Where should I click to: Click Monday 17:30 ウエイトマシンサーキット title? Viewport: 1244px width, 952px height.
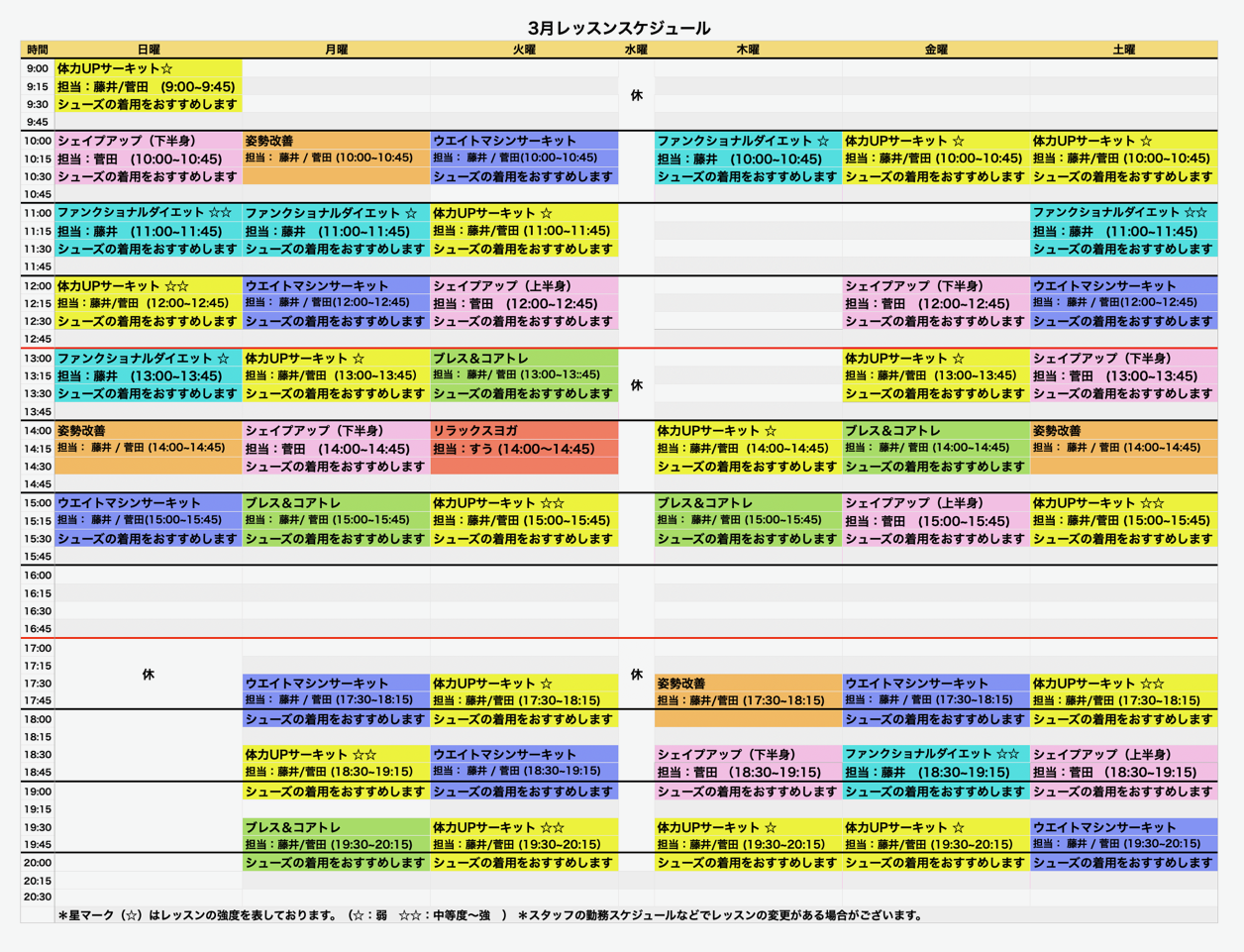[x=318, y=684]
